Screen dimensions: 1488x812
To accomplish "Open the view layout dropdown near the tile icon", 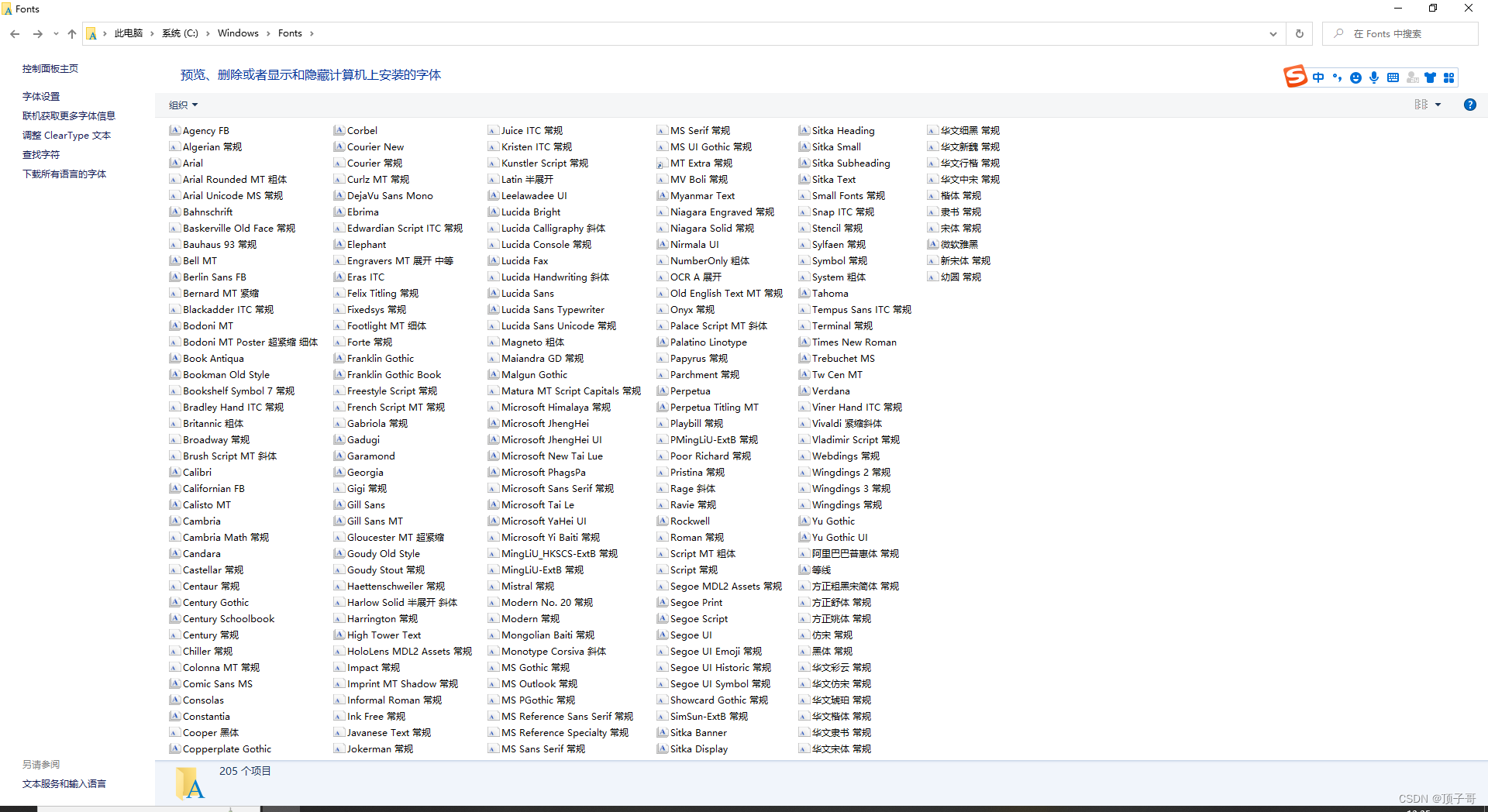I will [x=1438, y=105].
